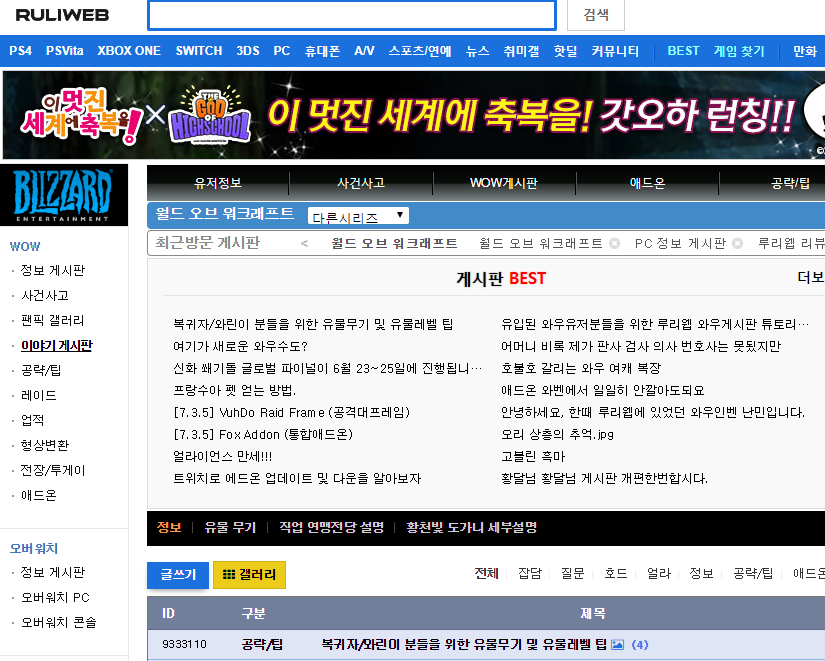The width and height of the screenshot is (825, 661).
Task: Go to the 핫딜 section
Action: point(566,51)
